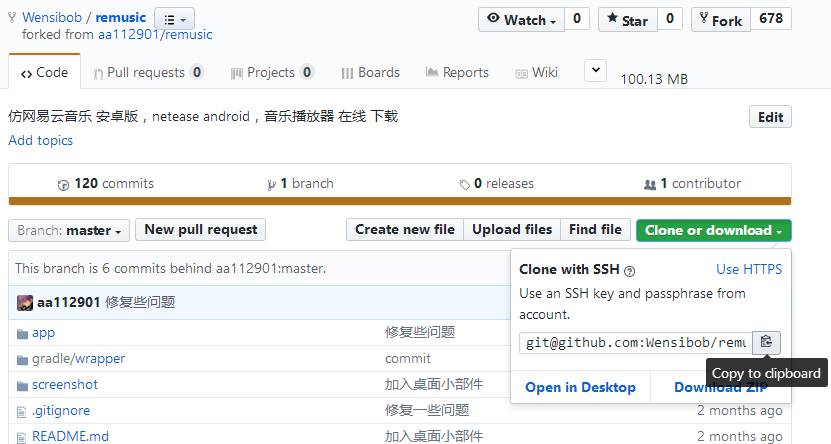831x444 pixels.
Task: View 1 contributor
Action: pos(692,184)
